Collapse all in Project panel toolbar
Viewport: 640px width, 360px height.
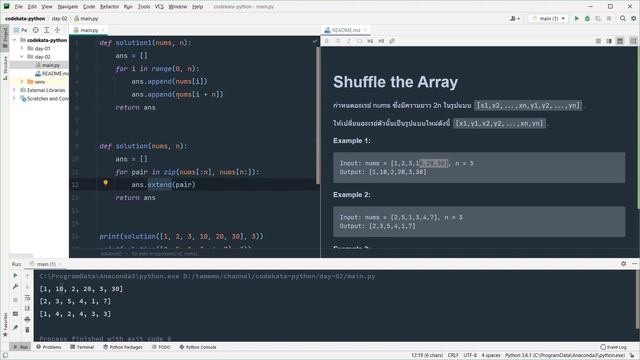tap(57, 30)
